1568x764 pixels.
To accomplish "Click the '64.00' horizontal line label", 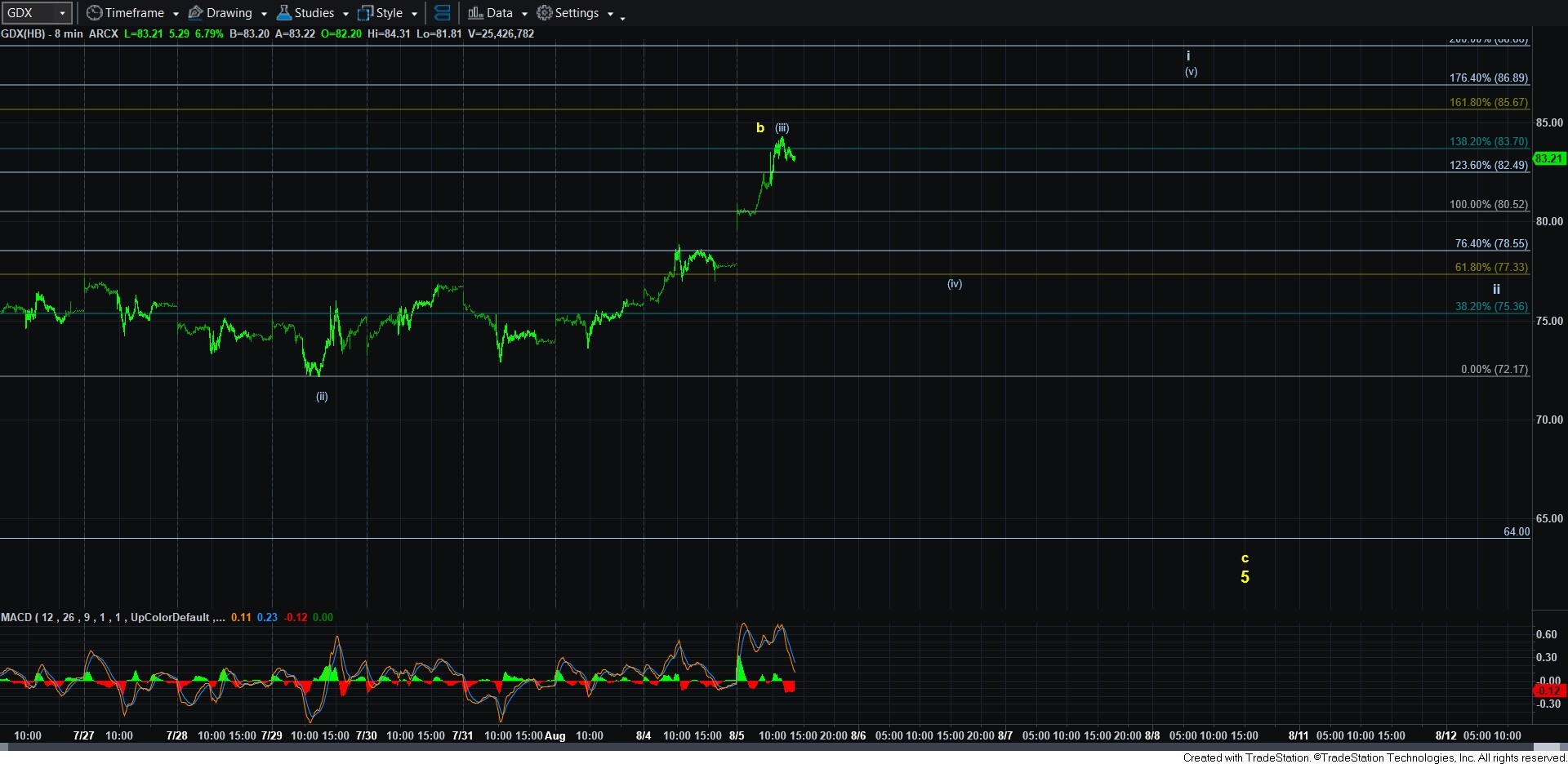I will coord(1517,531).
